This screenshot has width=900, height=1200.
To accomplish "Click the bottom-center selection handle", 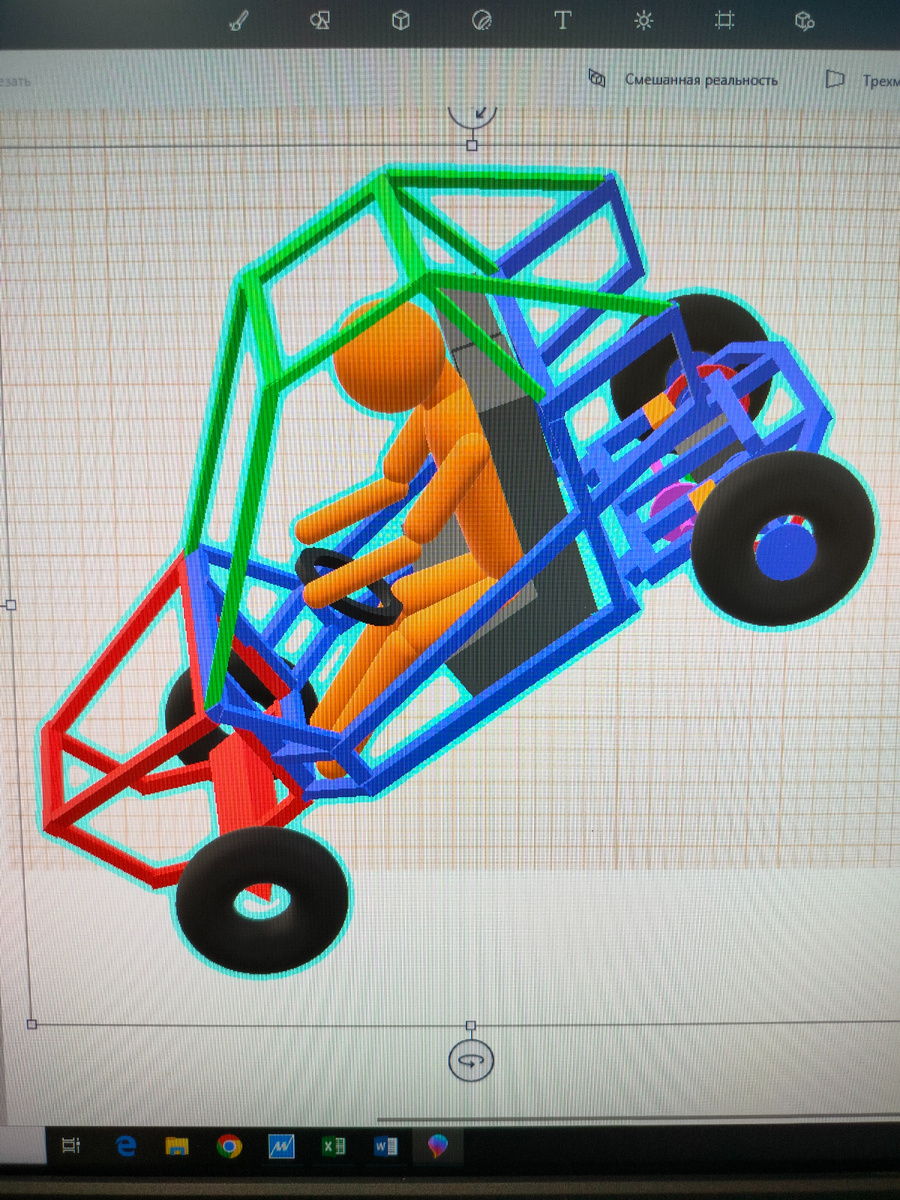I will [x=471, y=1025].
